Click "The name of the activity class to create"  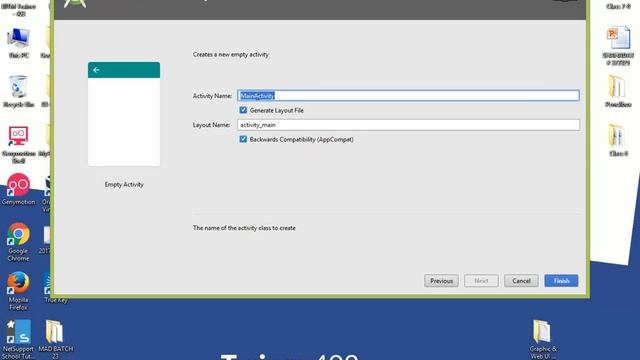pyautogui.click(x=244, y=228)
